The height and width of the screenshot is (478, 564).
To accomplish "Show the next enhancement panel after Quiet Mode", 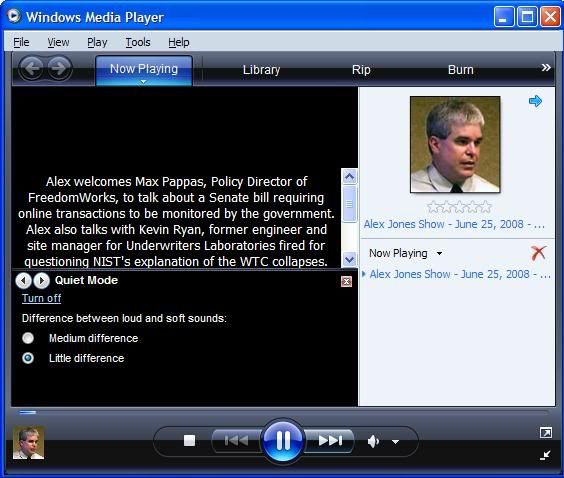I will pyautogui.click(x=41, y=281).
